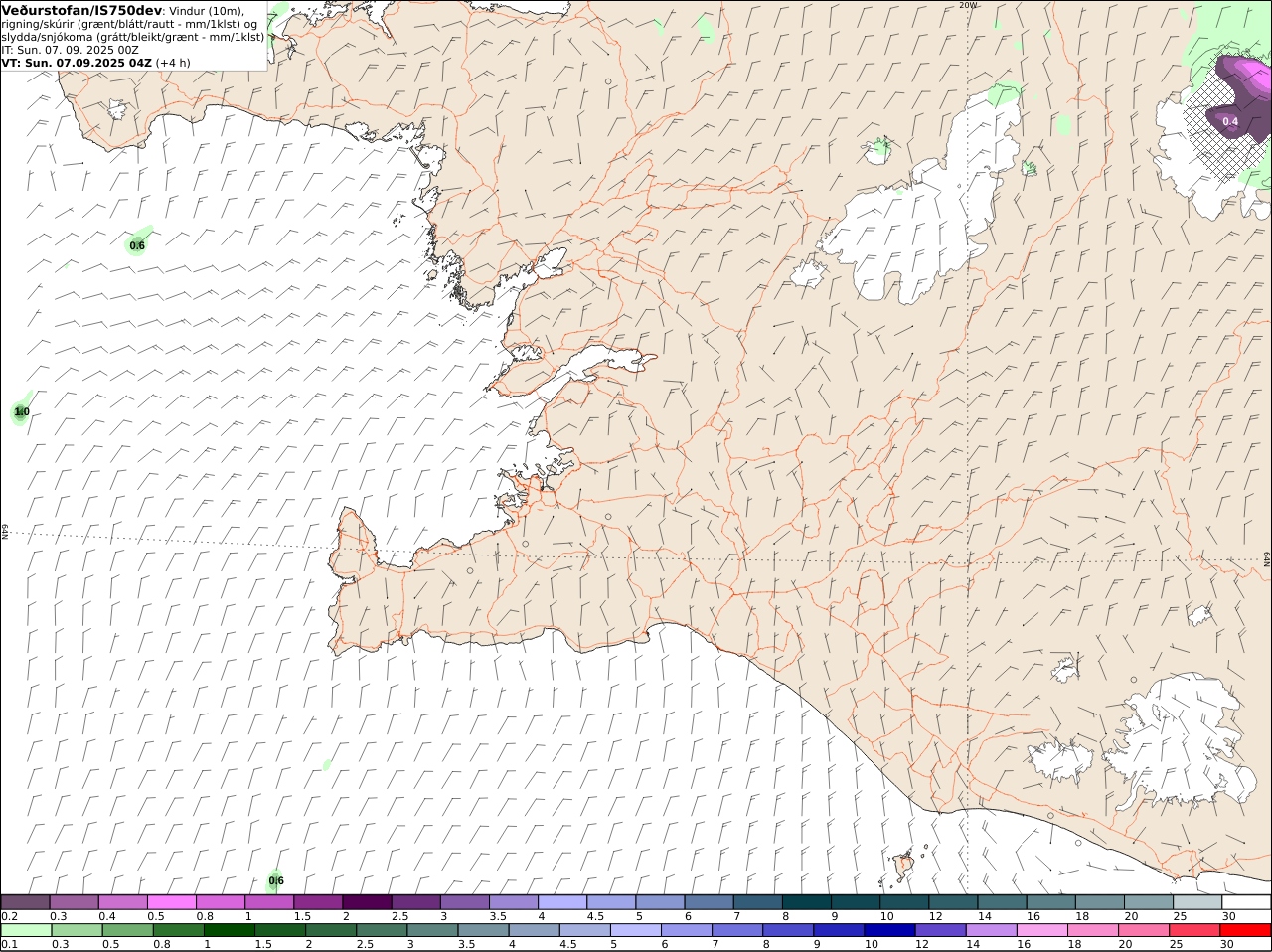
Task: Select the dark teal swatch labeled 8 in upper legend
Action: pyautogui.click(x=806, y=902)
